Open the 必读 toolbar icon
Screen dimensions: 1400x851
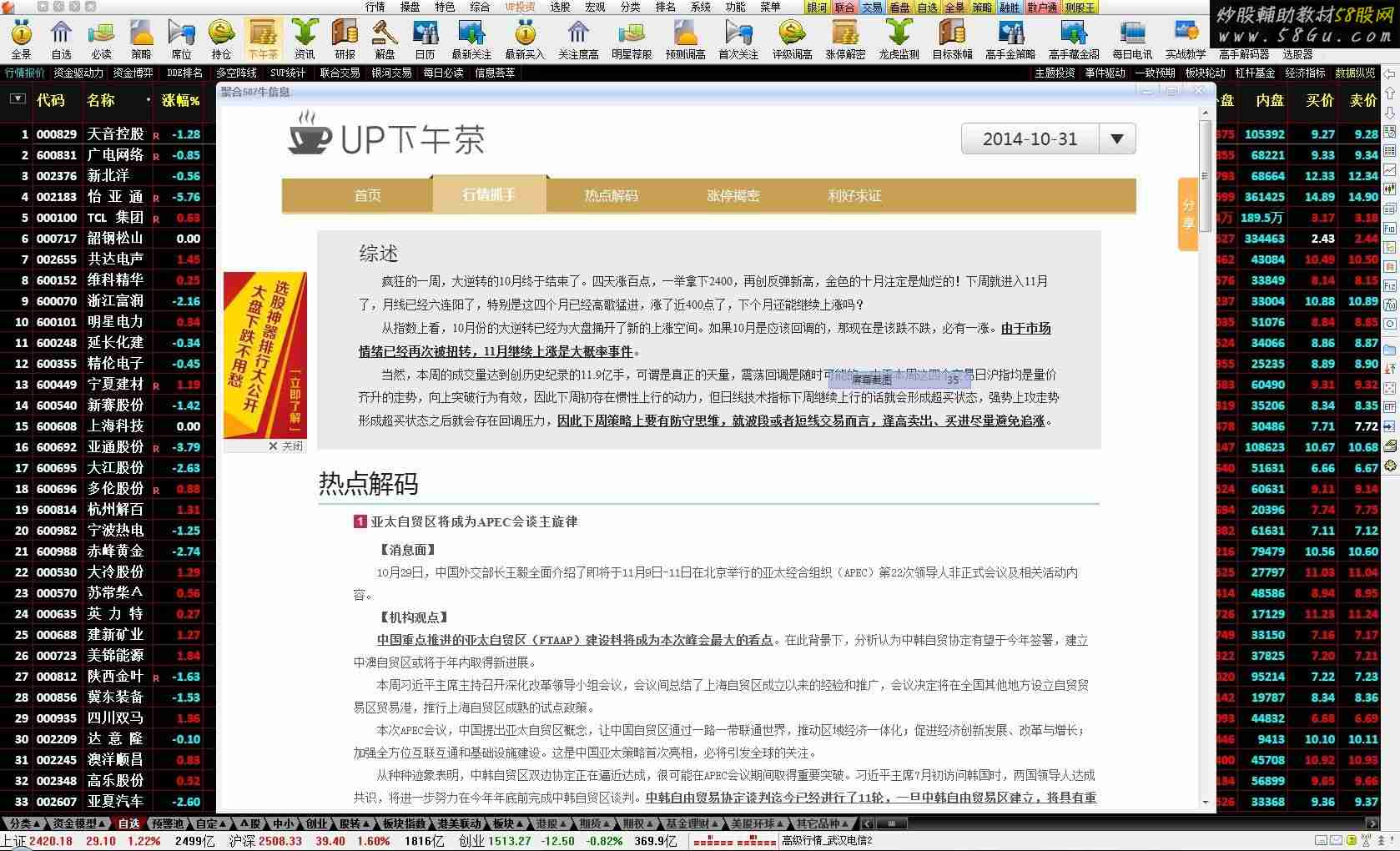[101, 39]
